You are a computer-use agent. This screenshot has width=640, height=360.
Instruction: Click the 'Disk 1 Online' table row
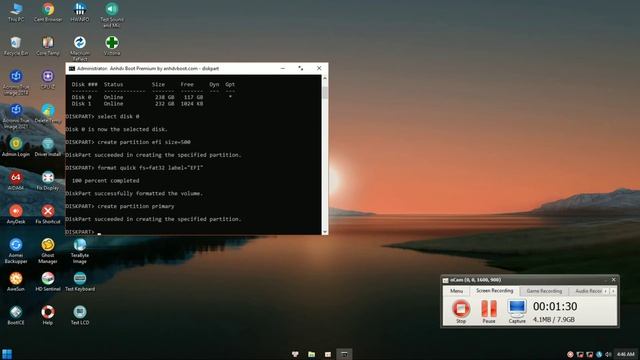(x=137, y=104)
